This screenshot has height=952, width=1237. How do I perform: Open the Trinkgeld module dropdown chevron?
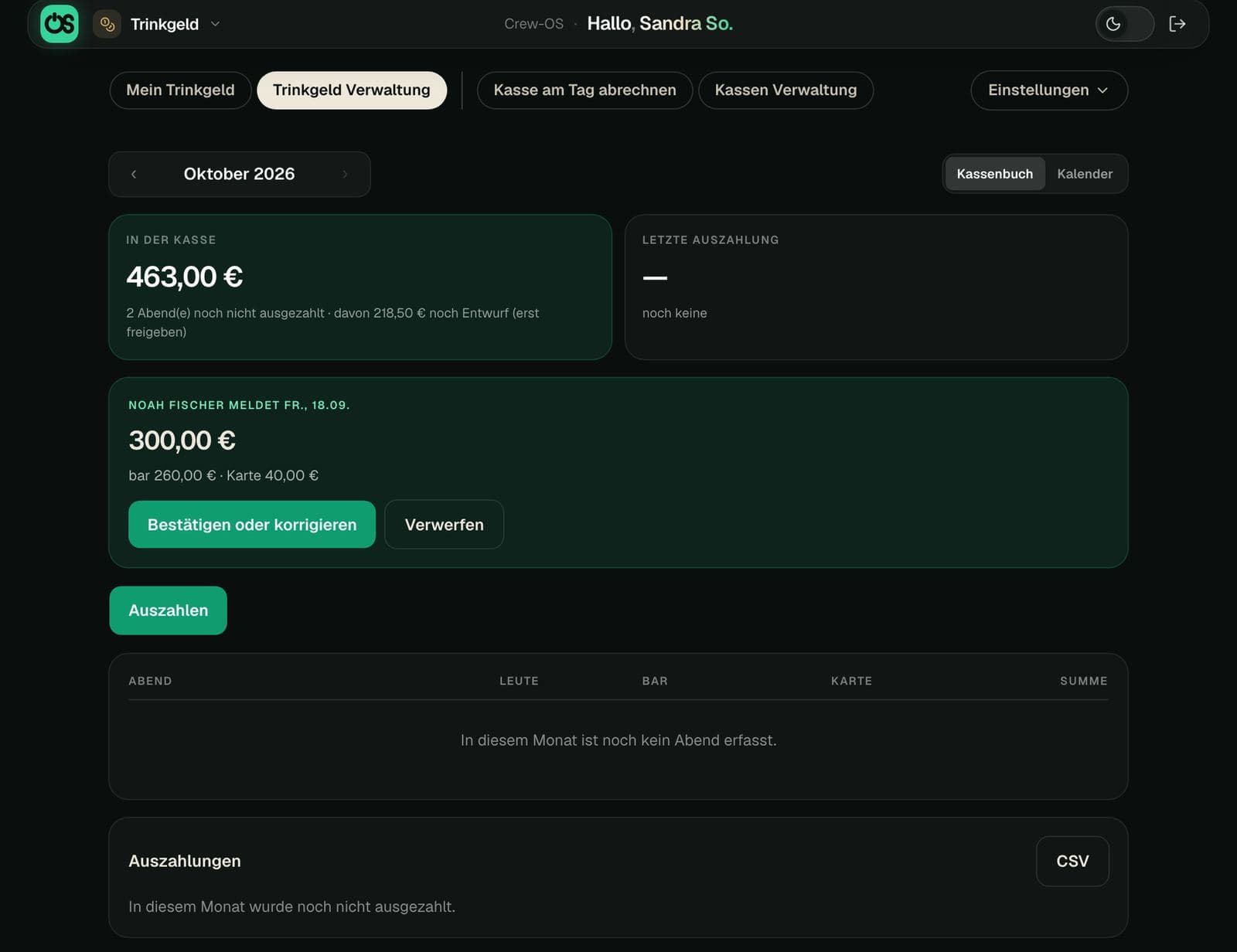(x=216, y=24)
